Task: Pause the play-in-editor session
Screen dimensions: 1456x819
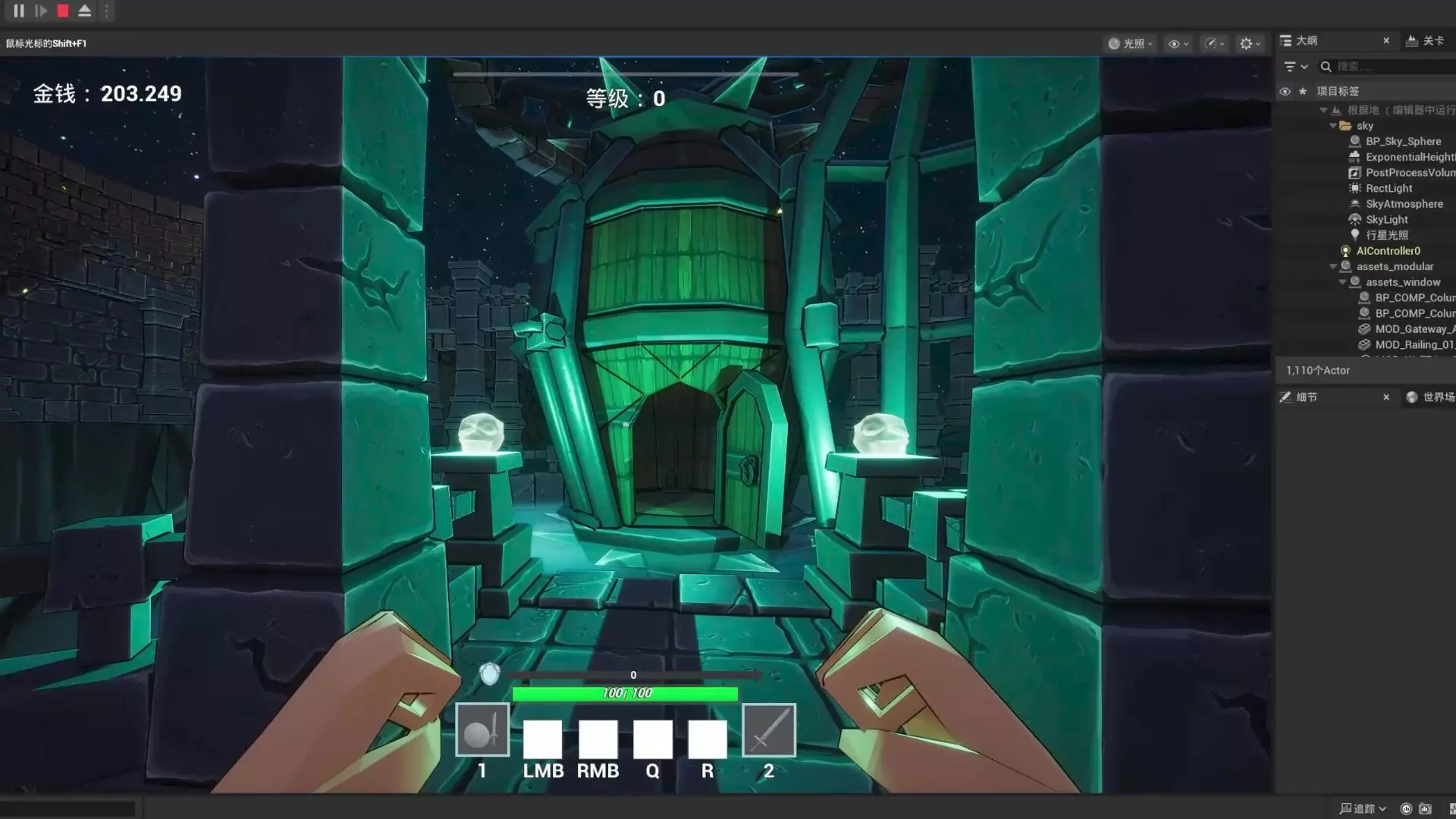Action: tap(19, 11)
